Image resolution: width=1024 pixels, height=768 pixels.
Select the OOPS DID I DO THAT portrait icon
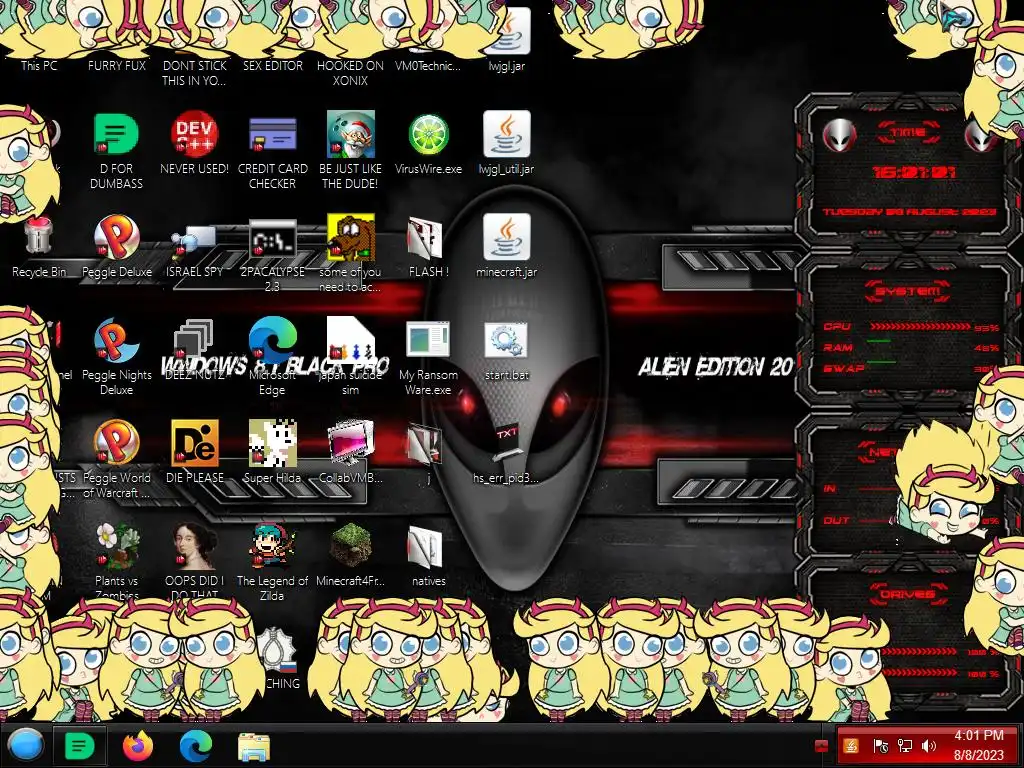click(194, 546)
